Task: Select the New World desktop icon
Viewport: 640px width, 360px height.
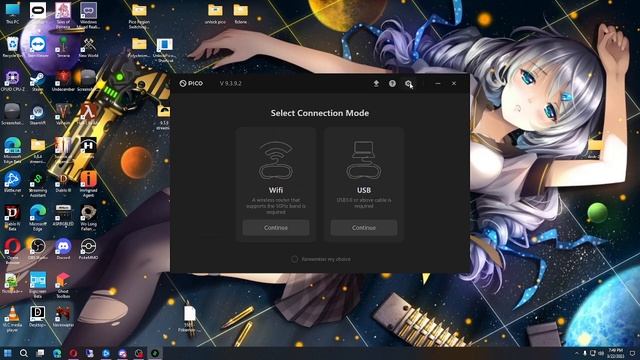Action: [88, 47]
